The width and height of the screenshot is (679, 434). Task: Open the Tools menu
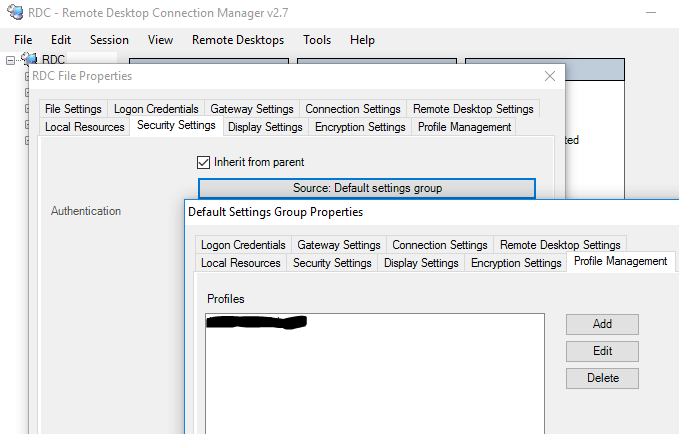click(317, 40)
